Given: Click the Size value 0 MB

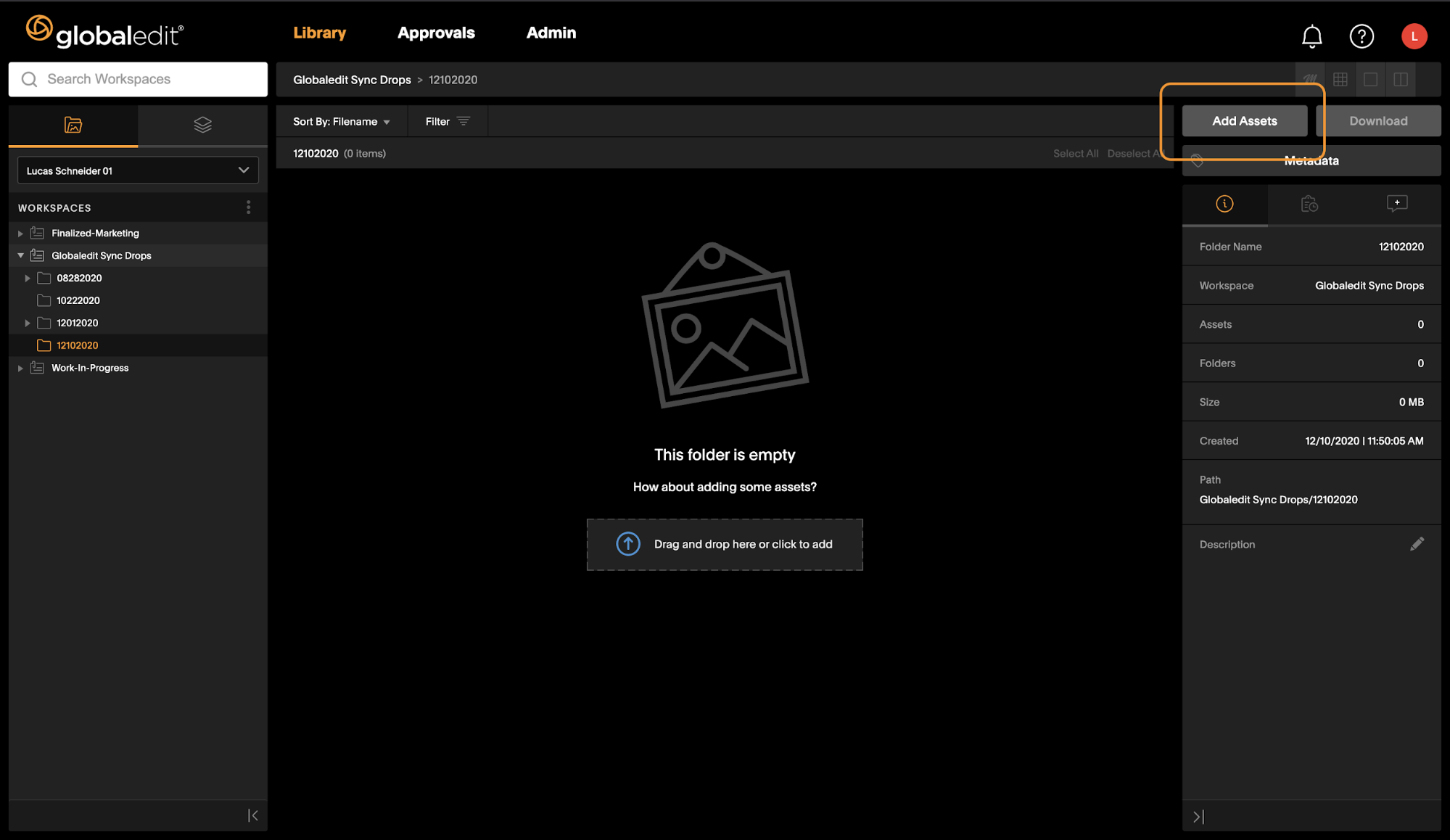Looking at the screenshot, I should tap(1411, 402).
